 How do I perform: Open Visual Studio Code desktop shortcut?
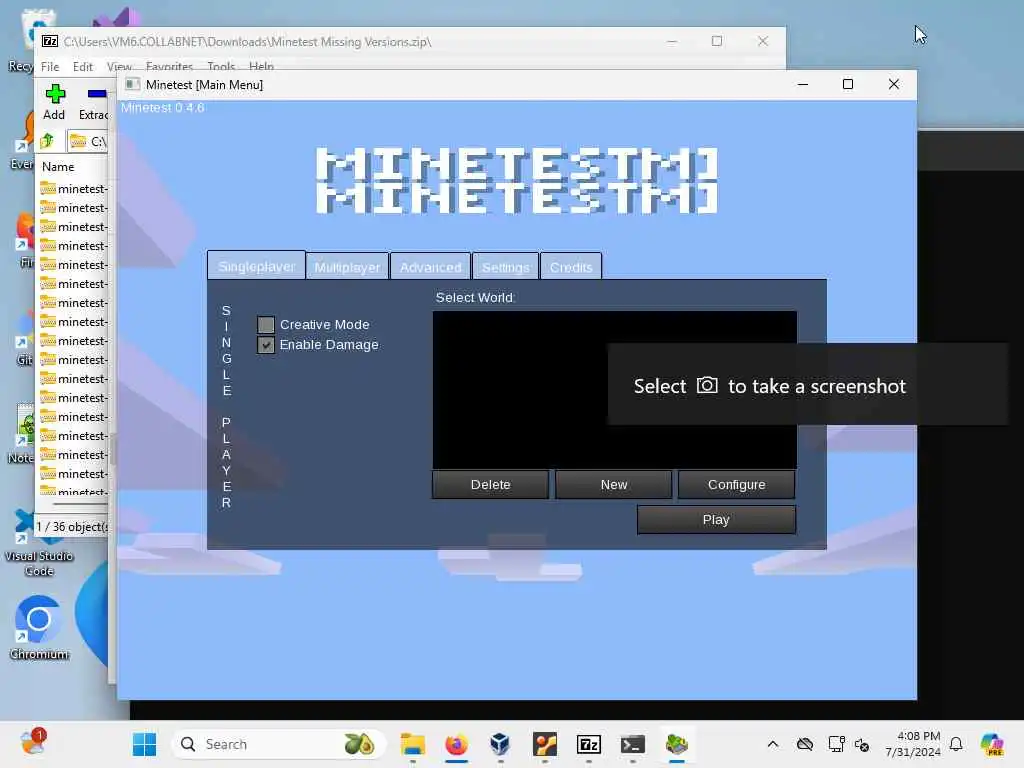[x=39, y=543]
